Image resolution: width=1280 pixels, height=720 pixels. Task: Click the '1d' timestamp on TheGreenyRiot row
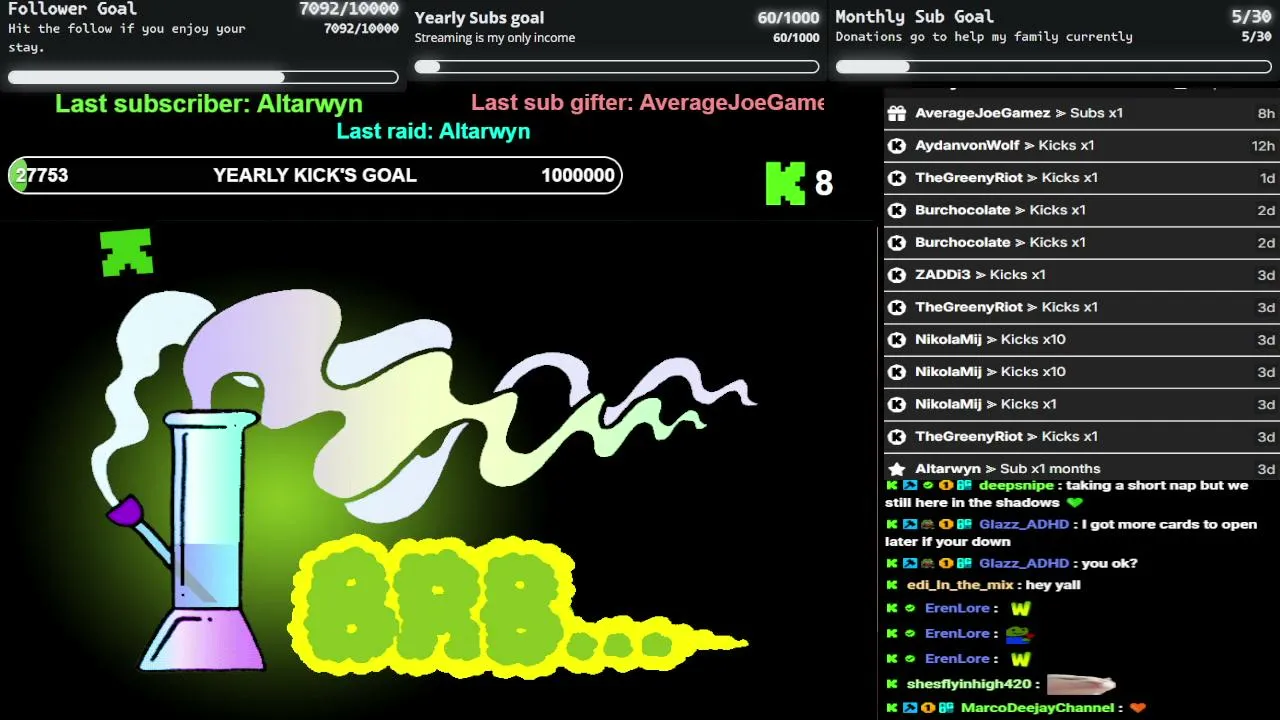1268,178
